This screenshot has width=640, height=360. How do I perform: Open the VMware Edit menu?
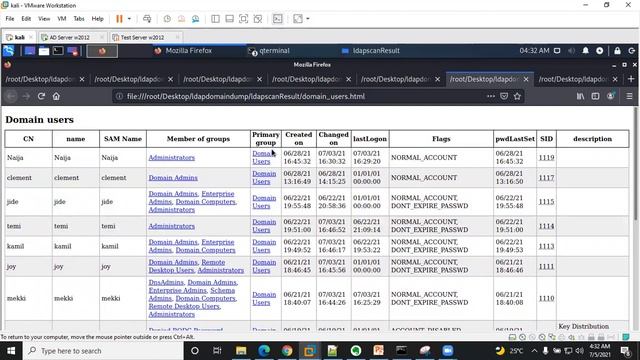pyautogui.click(x=26, y=19)
